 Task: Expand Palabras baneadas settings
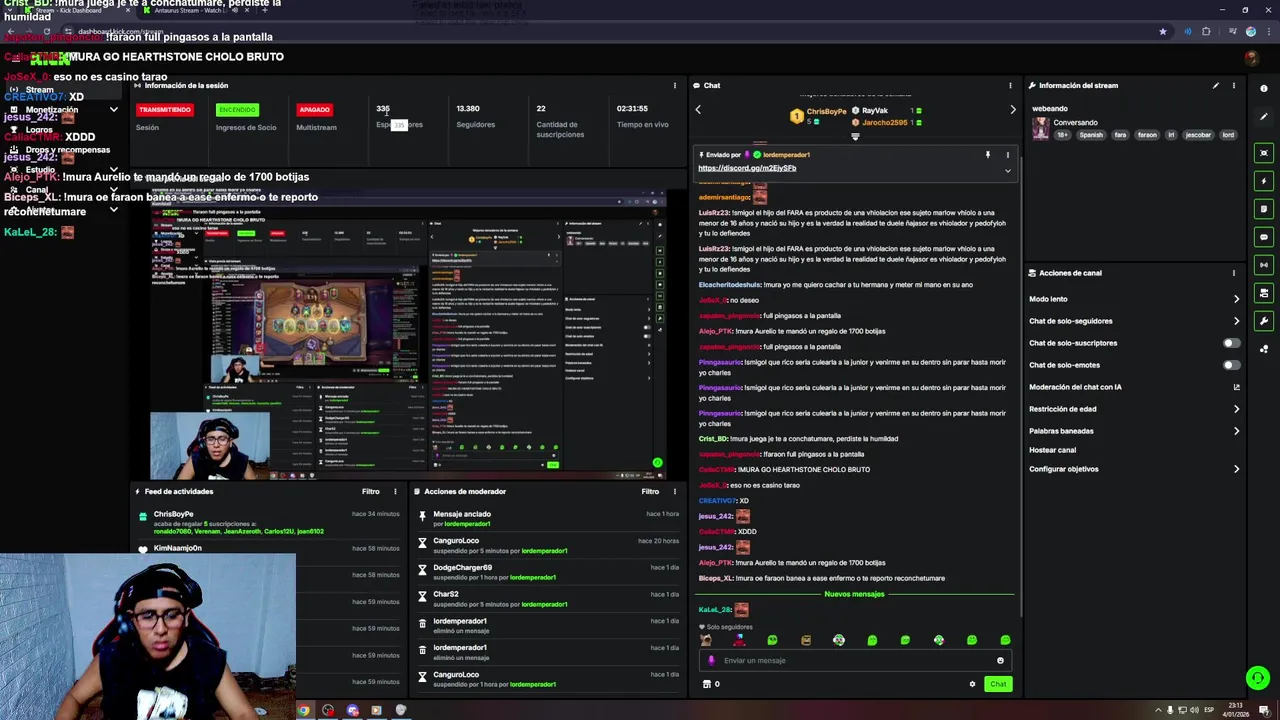1236,431
